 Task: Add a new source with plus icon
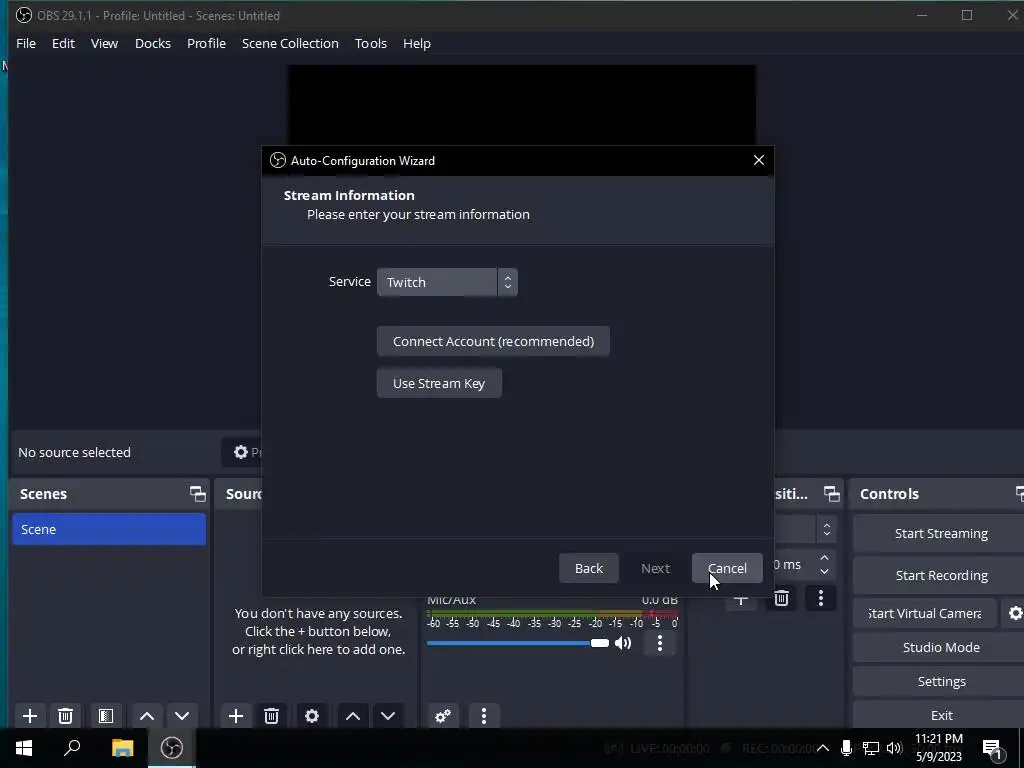point(236,716)
